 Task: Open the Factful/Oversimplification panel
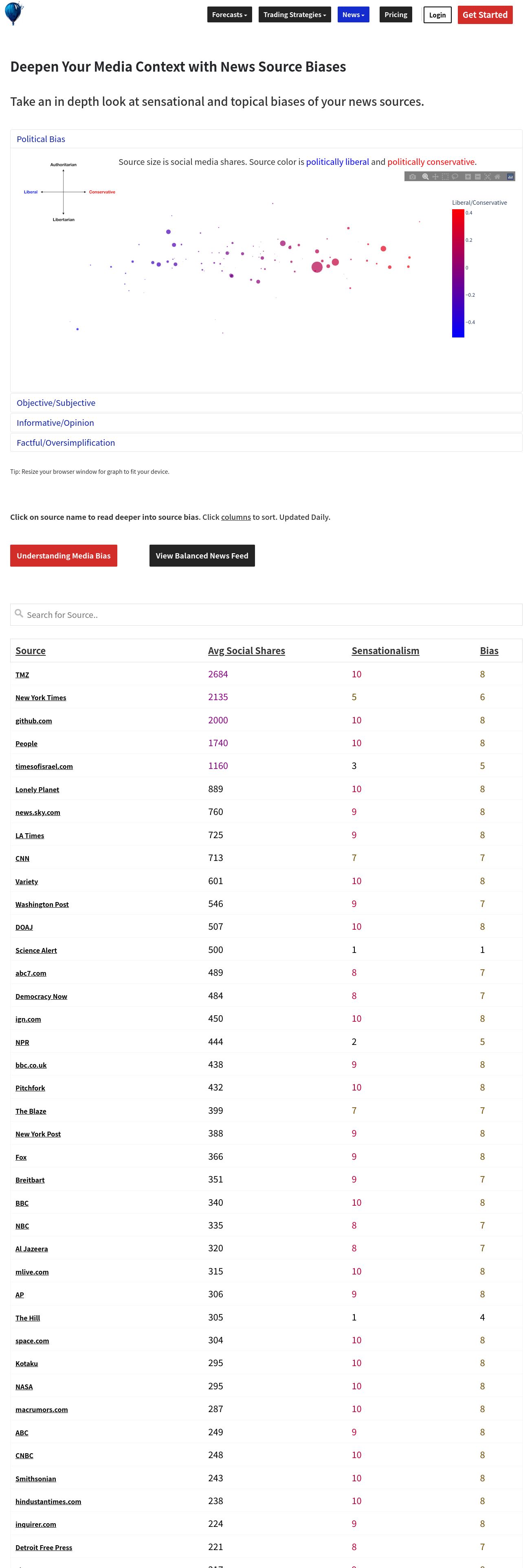(66, 443)
